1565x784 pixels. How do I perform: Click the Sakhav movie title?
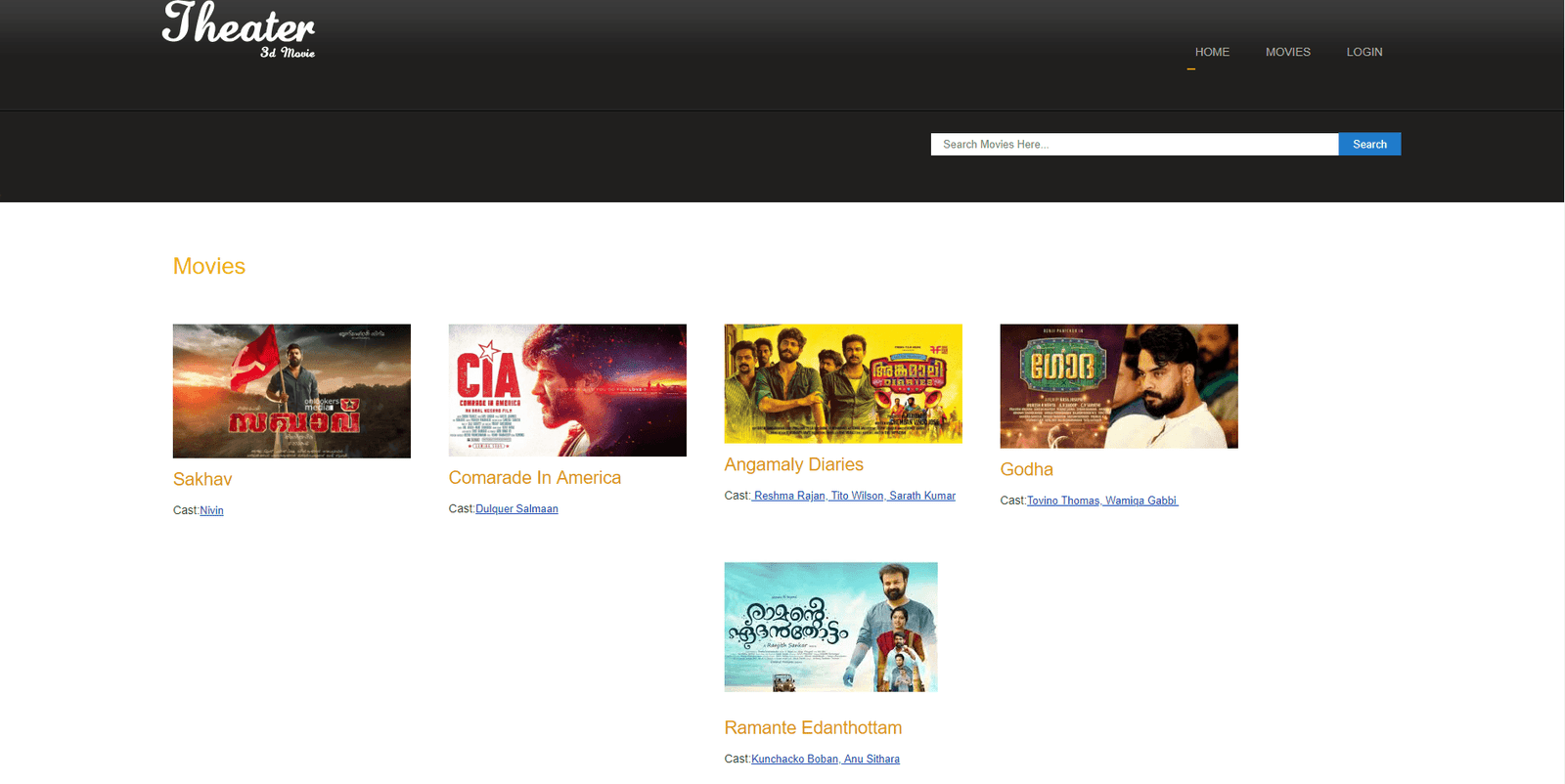(x=202, y=479)
